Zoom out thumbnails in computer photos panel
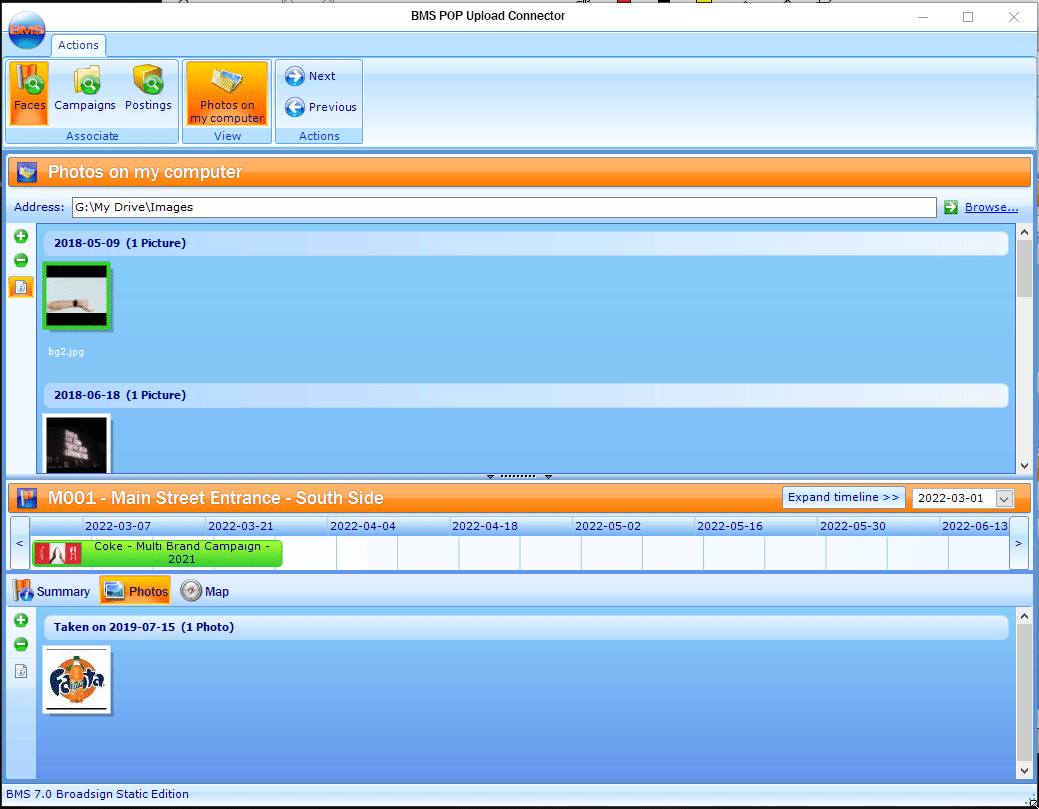 pos(21,260)
